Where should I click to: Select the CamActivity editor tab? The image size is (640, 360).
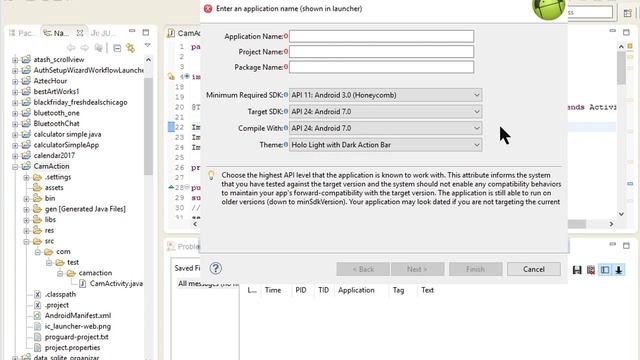click(x=184, y=33)
